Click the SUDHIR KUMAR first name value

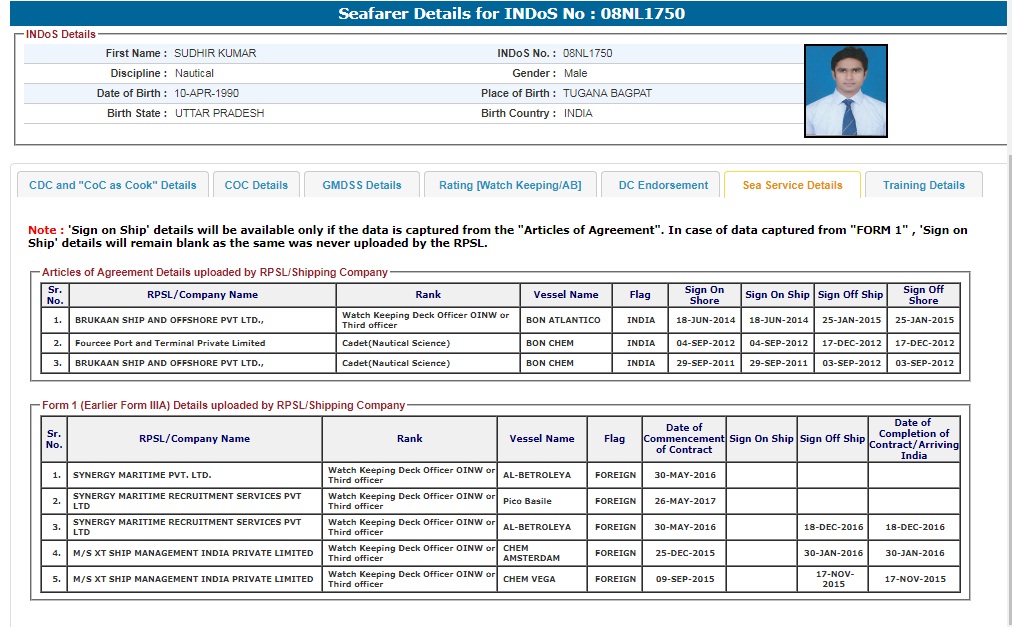pos(213,53)
